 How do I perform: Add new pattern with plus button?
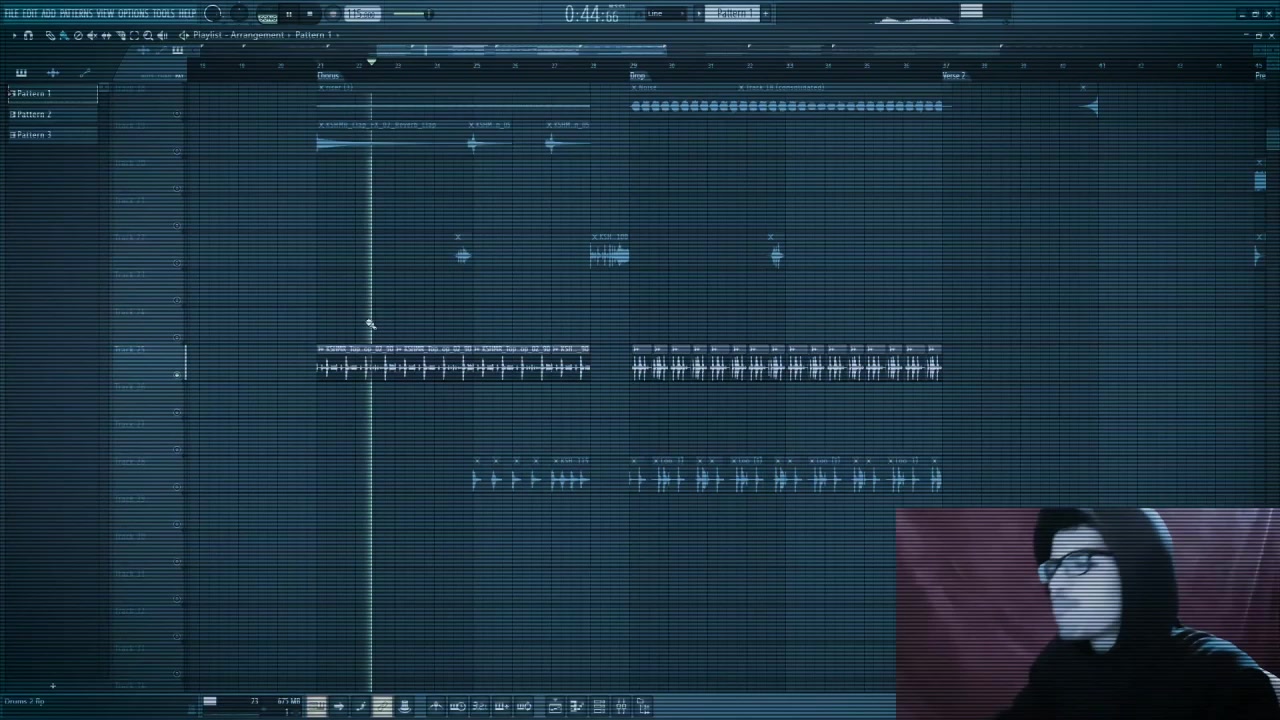[x=767, y=13]
